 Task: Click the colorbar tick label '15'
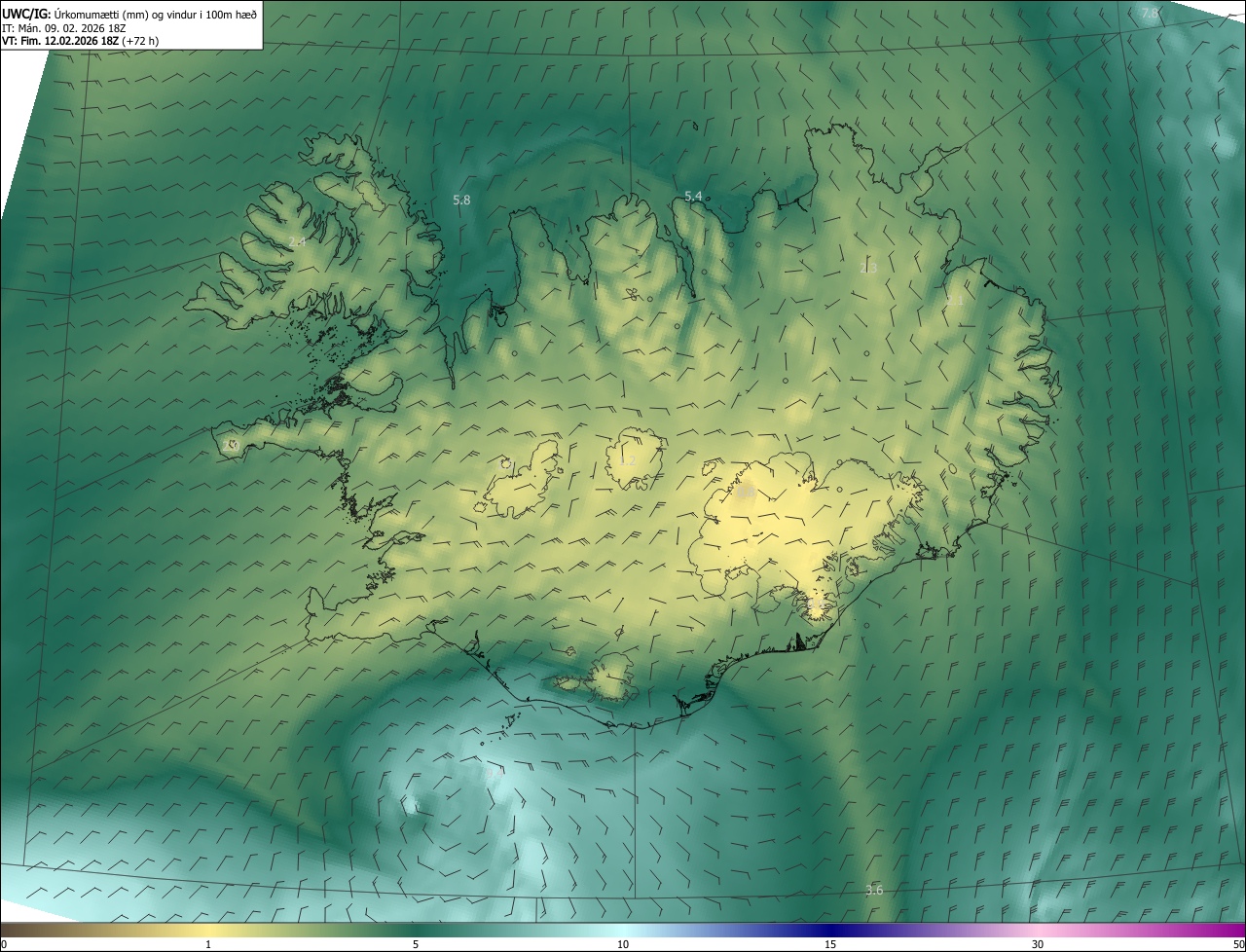pyautogui.click(x=830, y=944)
